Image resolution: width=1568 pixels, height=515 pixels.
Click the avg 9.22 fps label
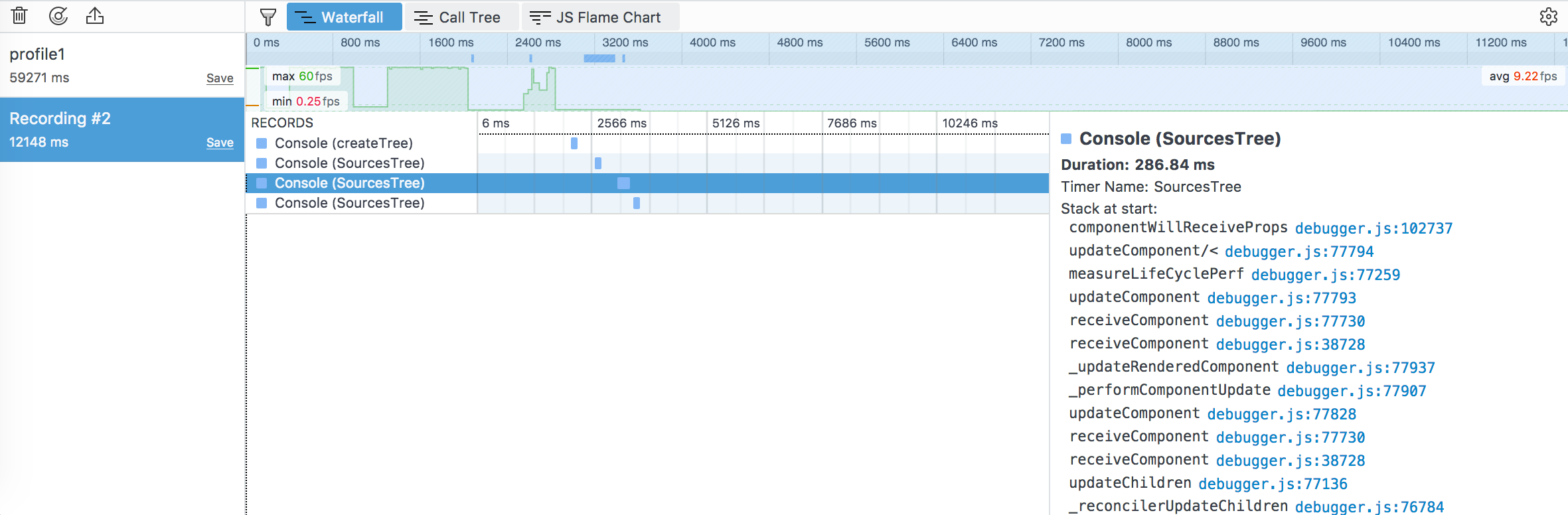[x=1523, y=76]
